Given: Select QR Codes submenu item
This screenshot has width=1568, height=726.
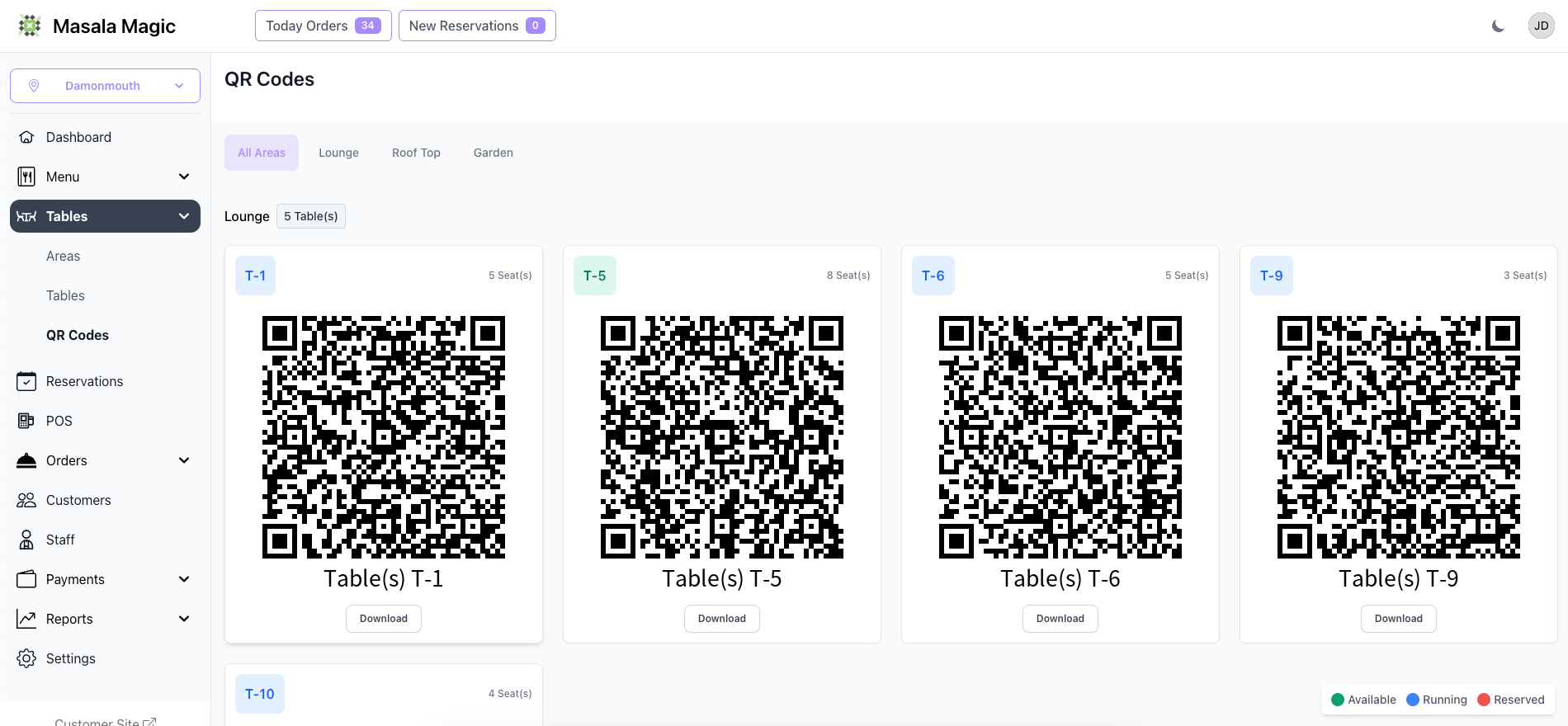Looking at the screenshot, I should tap(78, 335).
